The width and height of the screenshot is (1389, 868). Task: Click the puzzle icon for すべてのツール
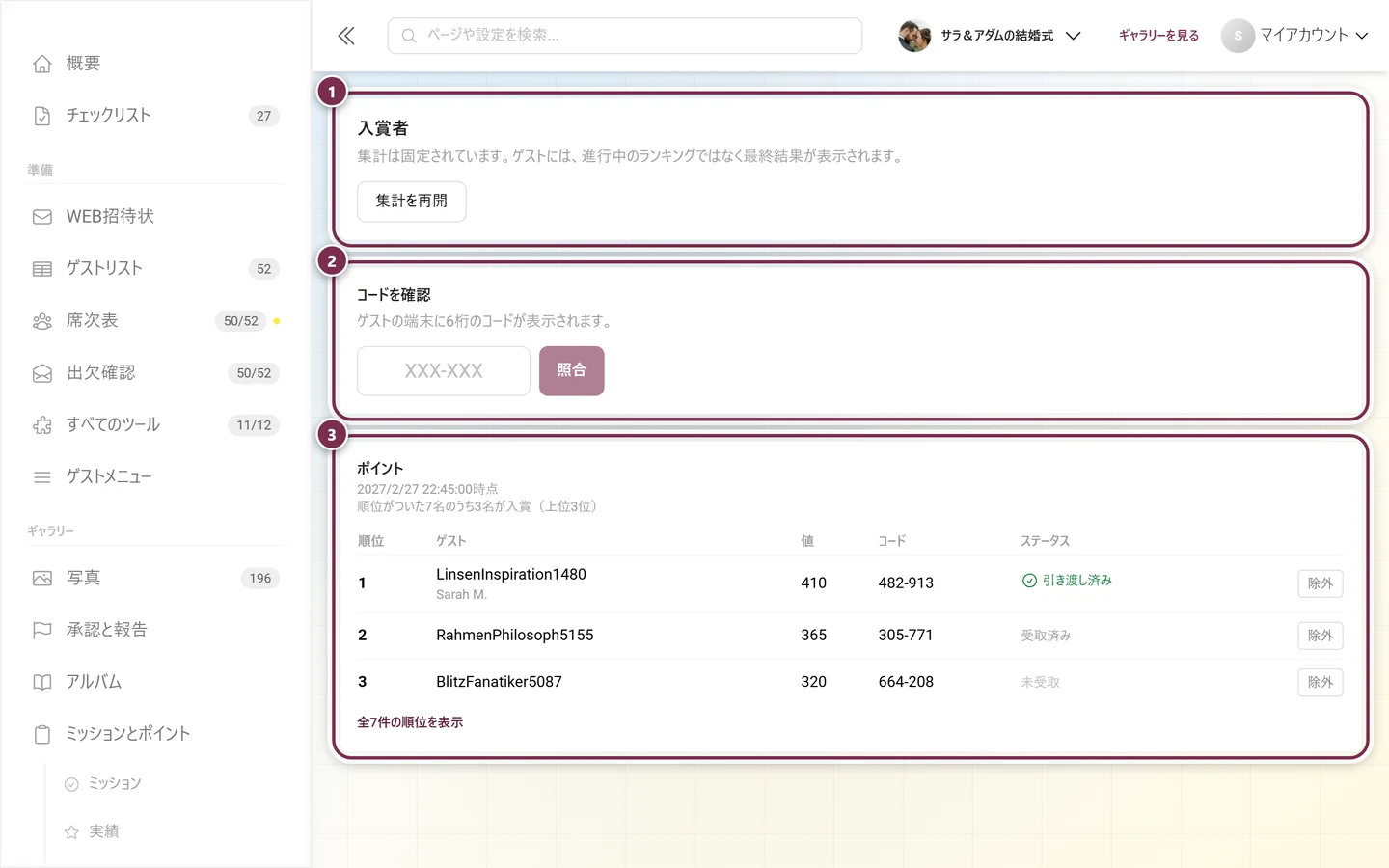[42, 425]
